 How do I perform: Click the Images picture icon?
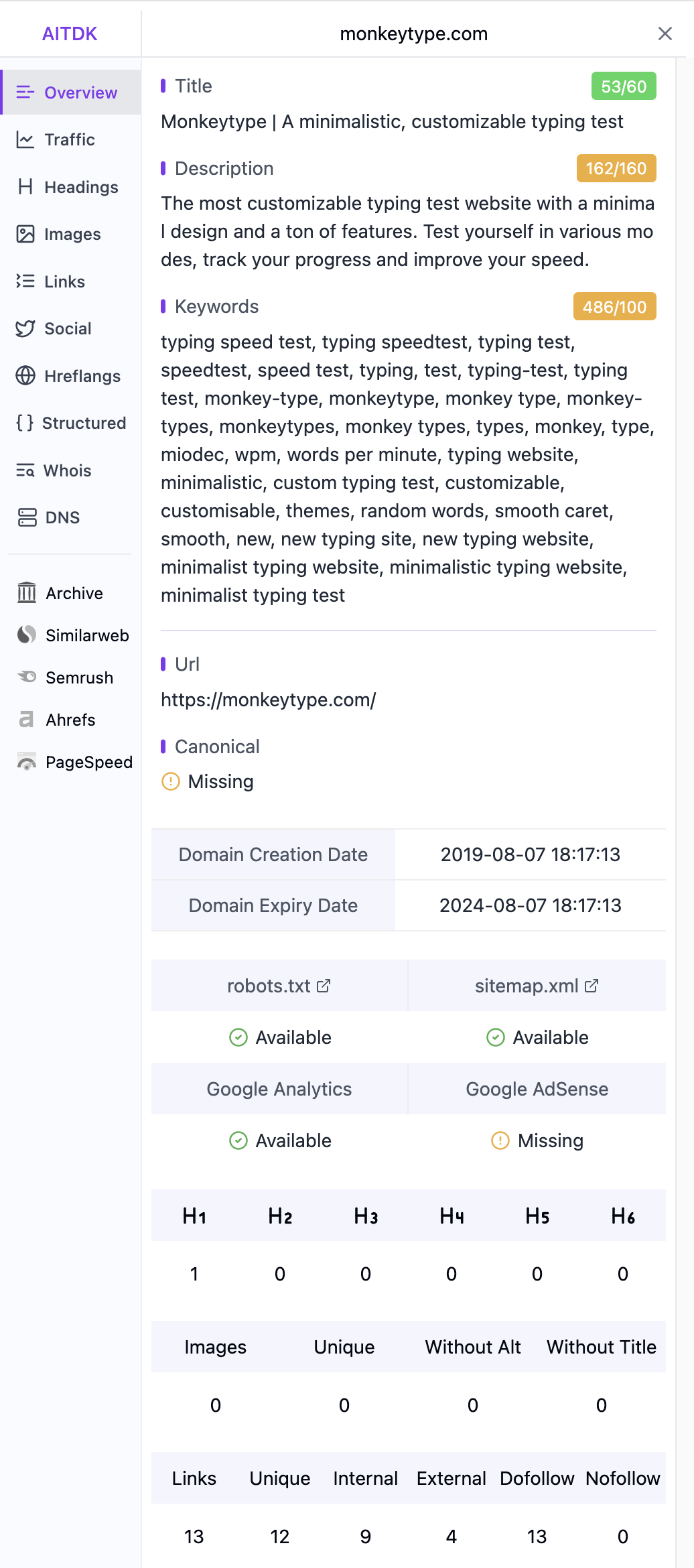25,234
